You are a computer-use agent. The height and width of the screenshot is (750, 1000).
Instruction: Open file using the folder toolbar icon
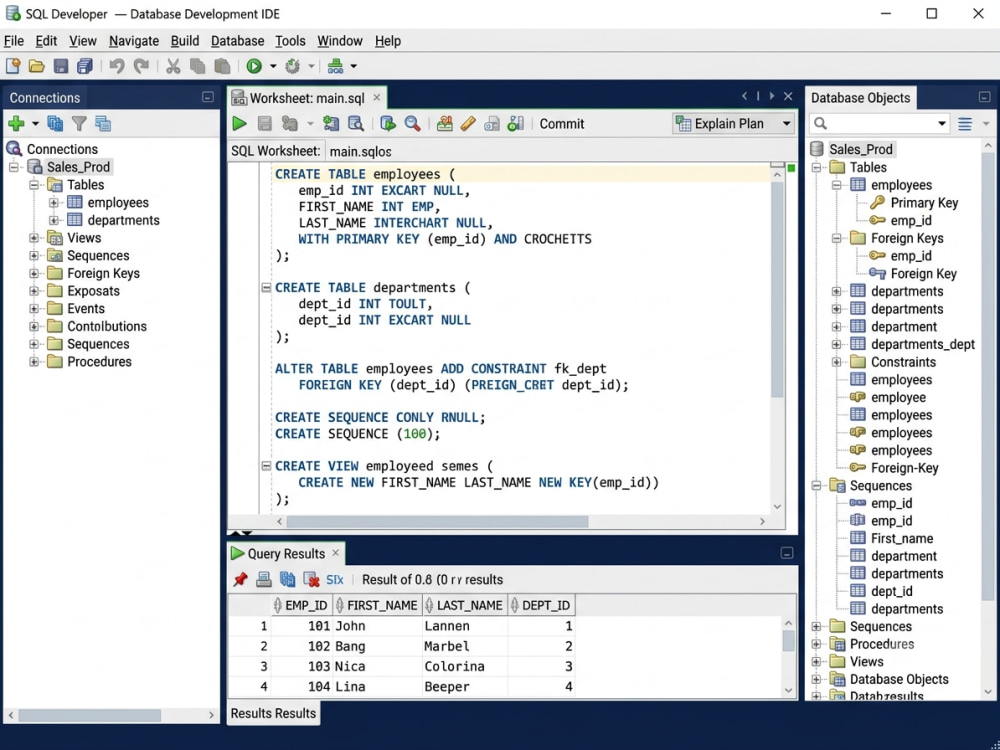click(36, 66)
